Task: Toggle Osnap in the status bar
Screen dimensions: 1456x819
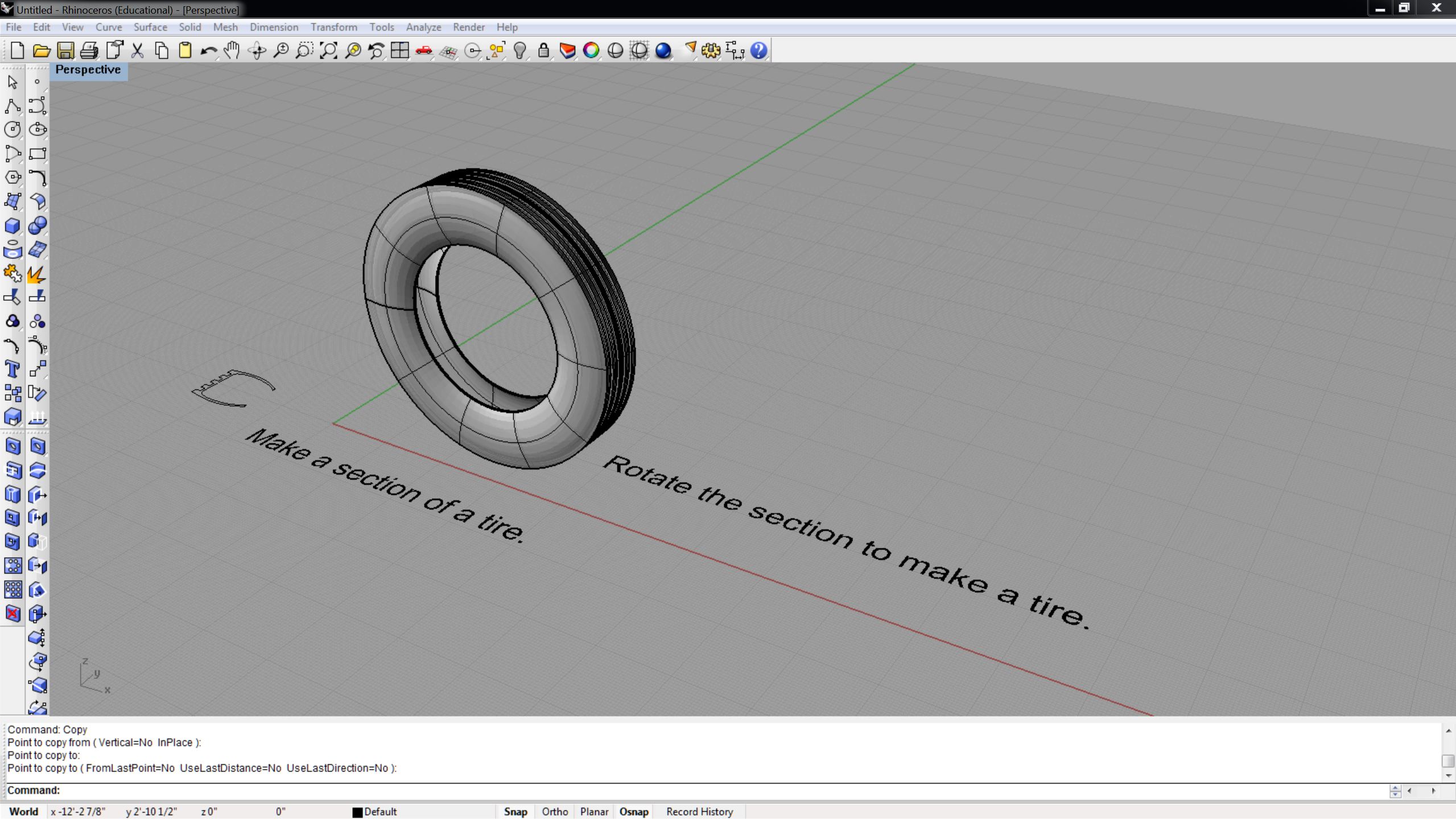Action: [x=634, y=812]
